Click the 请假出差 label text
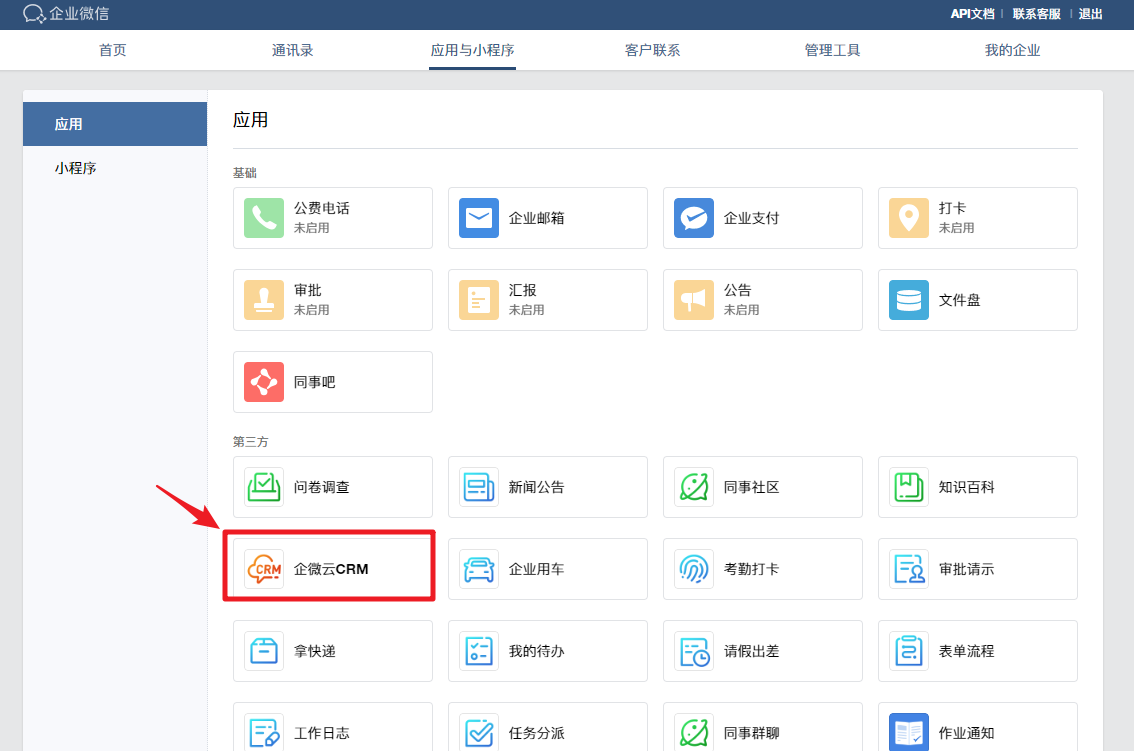 [751, 651]
